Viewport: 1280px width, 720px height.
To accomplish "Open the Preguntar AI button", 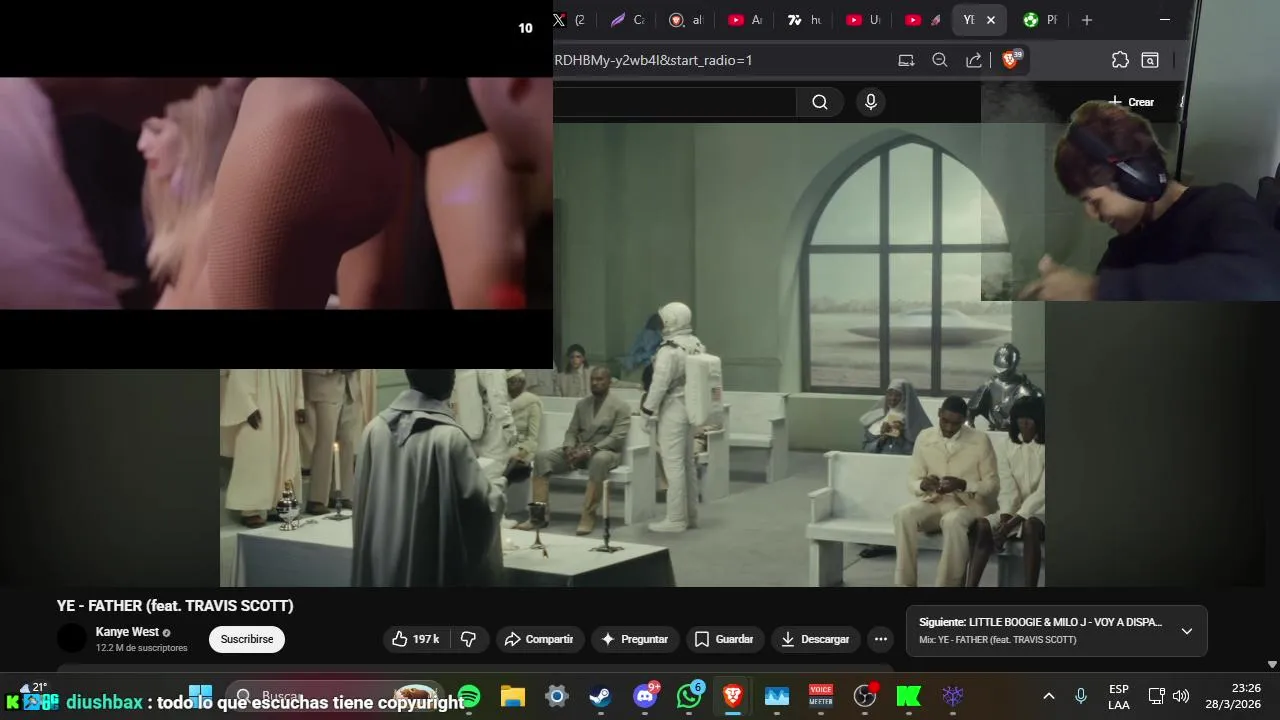I will (635, 639).
